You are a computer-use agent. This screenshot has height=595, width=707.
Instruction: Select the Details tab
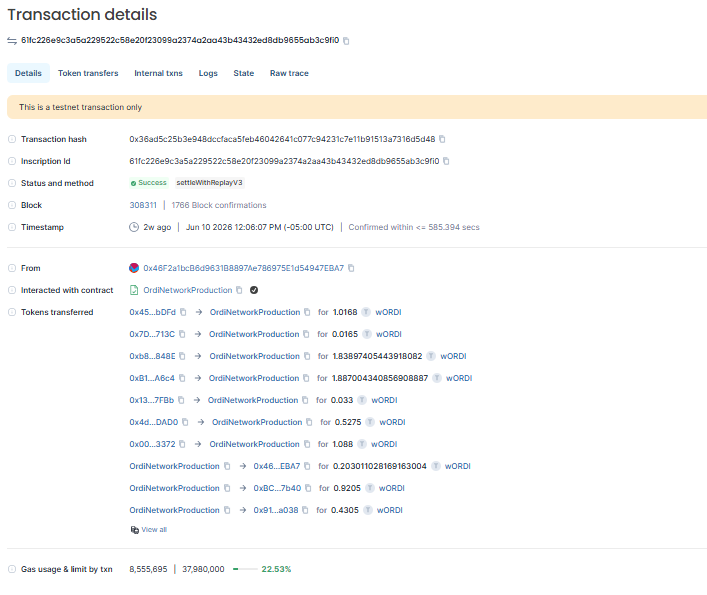pyautogui.click(x=28, y=73)
